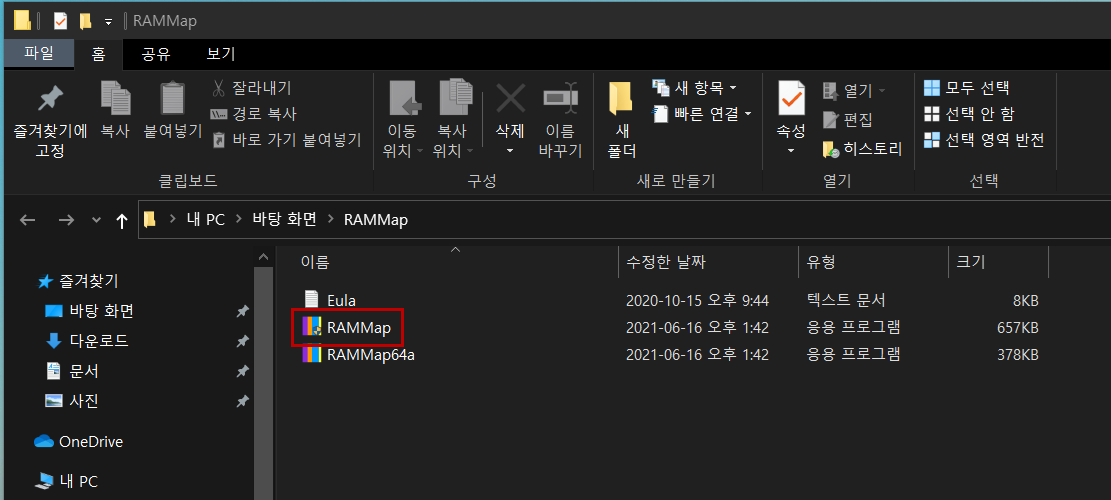Click 657KB size cell

click(1017, 328)
